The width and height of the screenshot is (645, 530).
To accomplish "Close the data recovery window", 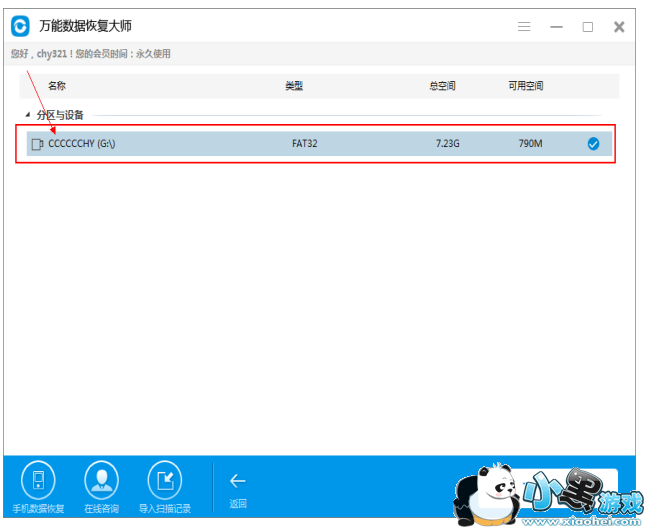I will [619, 27].
